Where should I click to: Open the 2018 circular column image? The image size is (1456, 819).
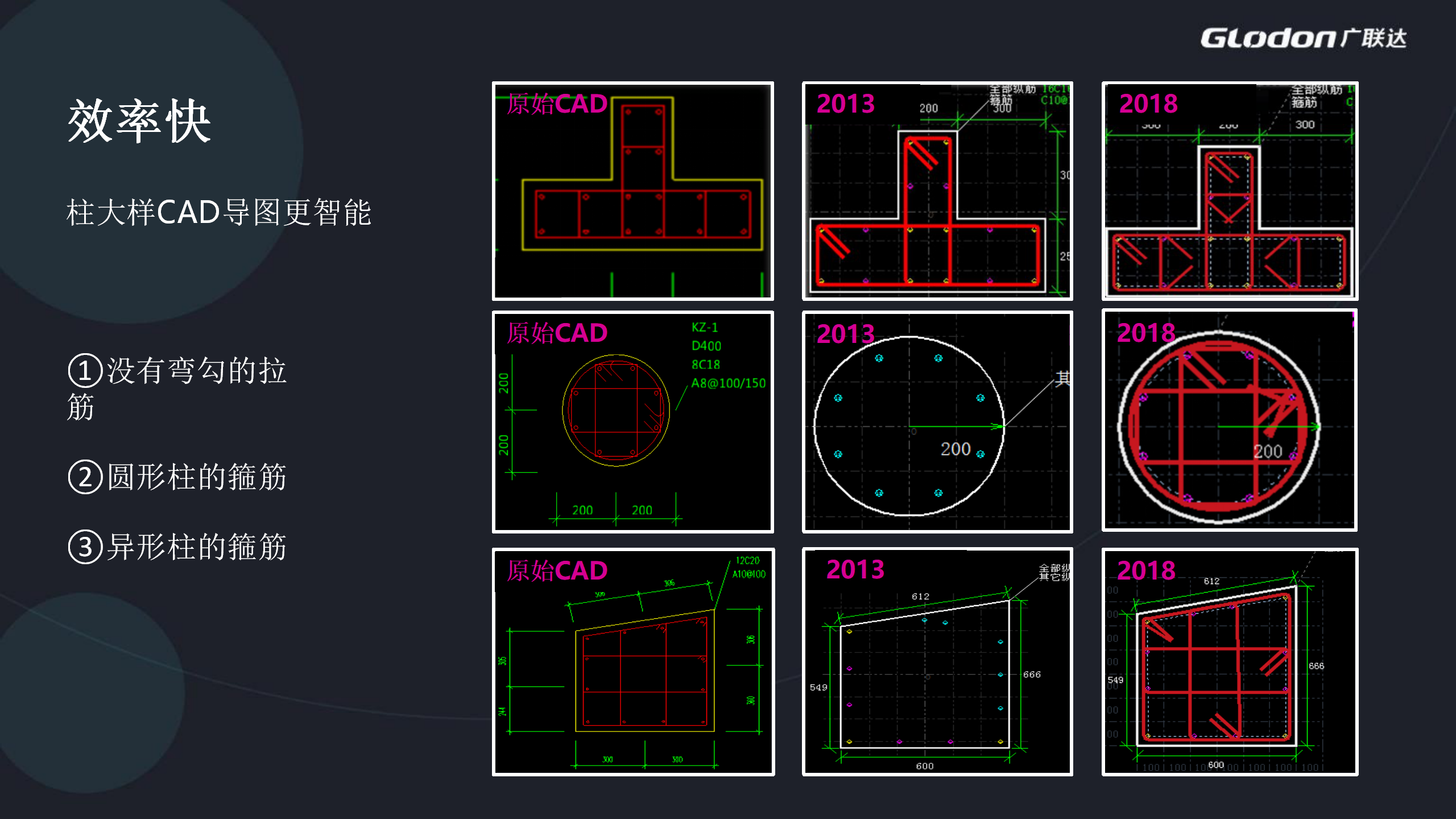pyautogui.click(x=1230, y=420)
